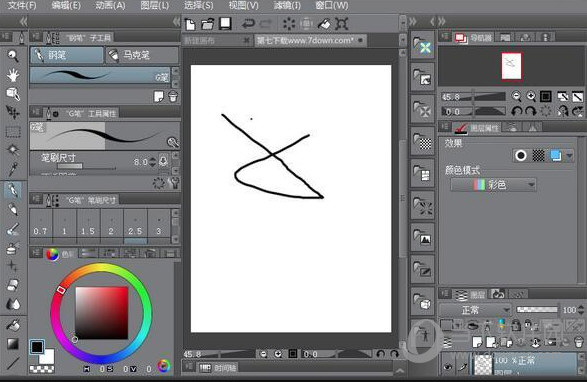This screenshot has height=382, width=587.
Task: Select the Operation object tool
Action: 13,94
